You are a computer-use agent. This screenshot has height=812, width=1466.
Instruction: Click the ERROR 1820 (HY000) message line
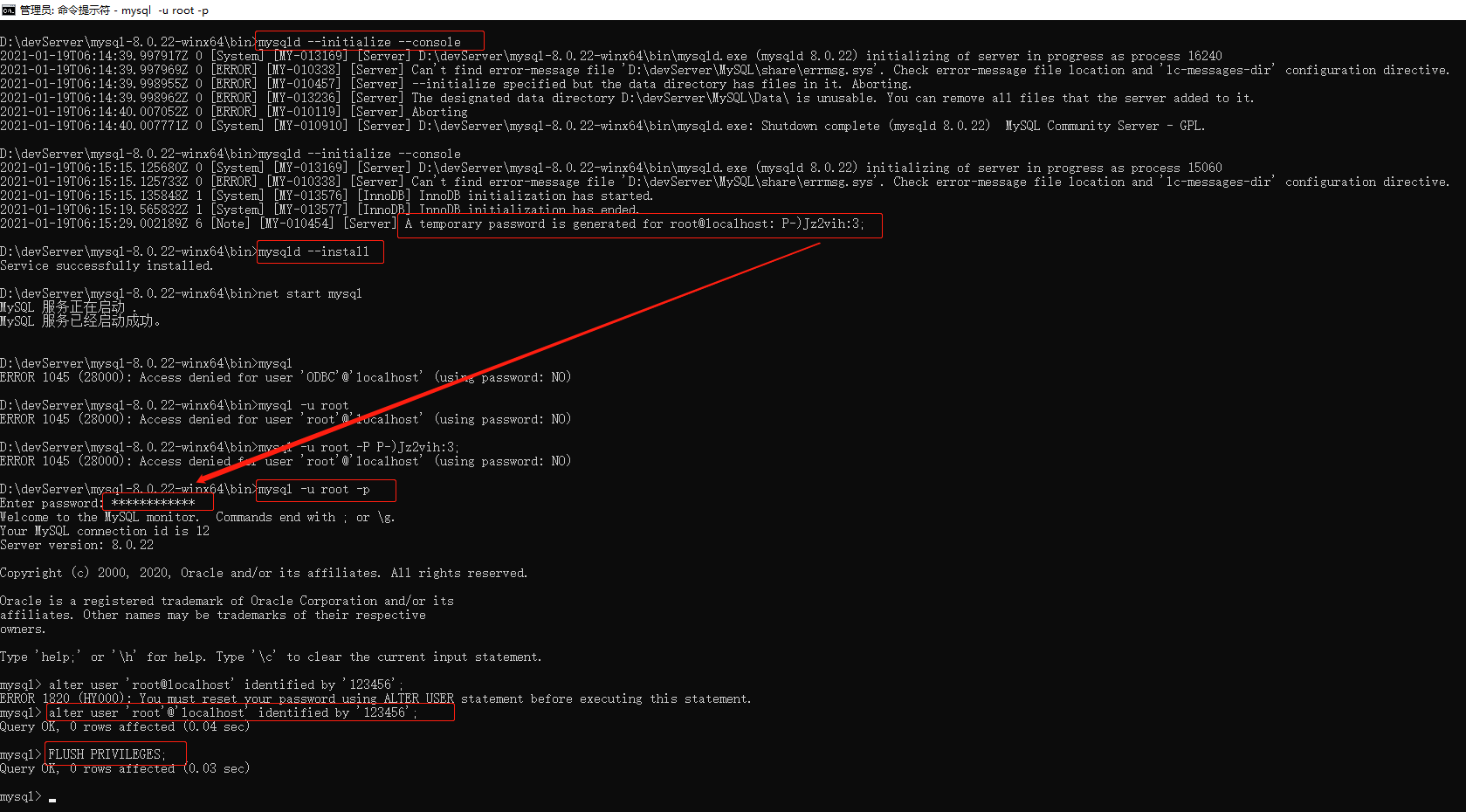375,698
